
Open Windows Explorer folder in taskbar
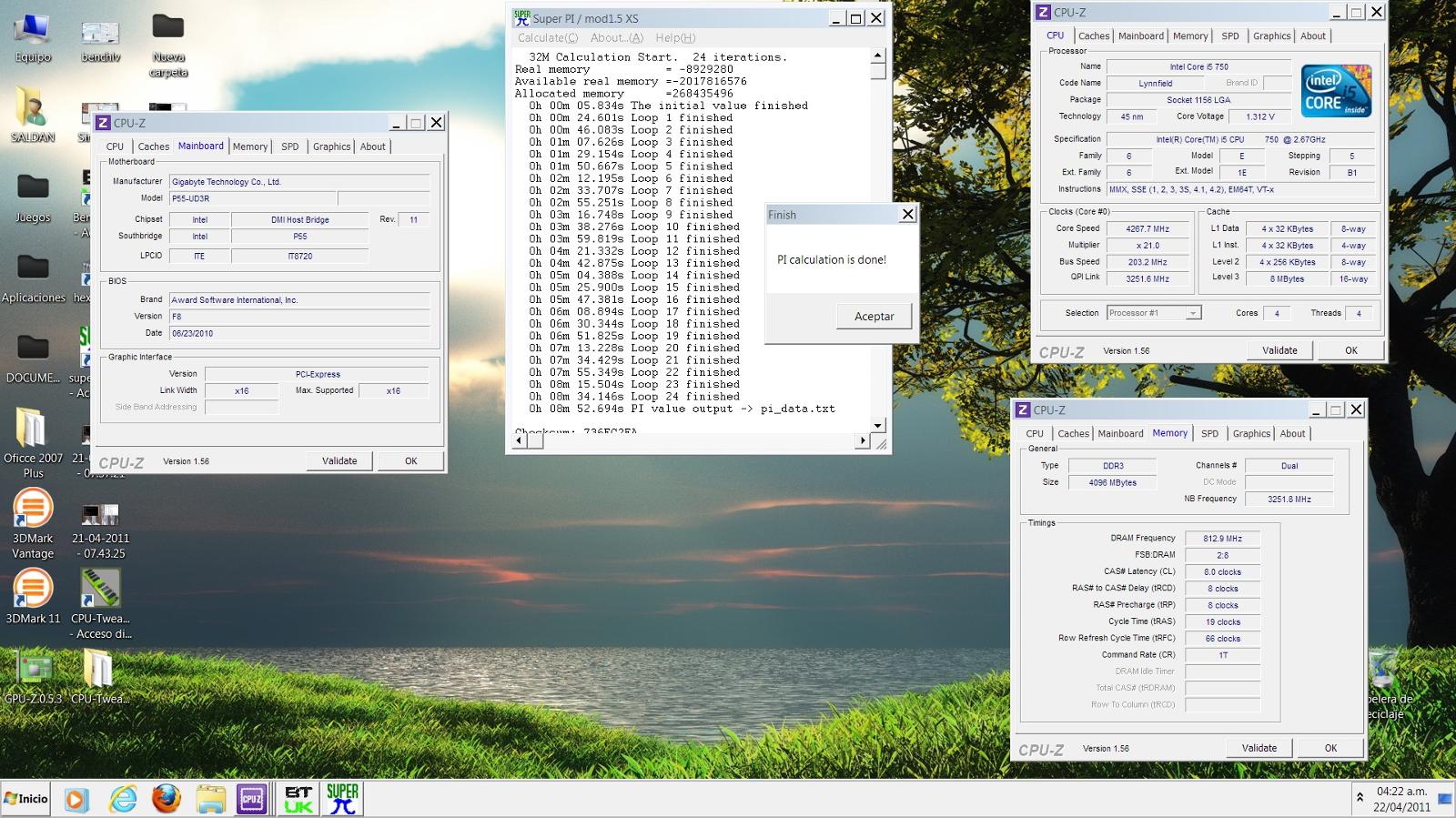coord(210,799)
